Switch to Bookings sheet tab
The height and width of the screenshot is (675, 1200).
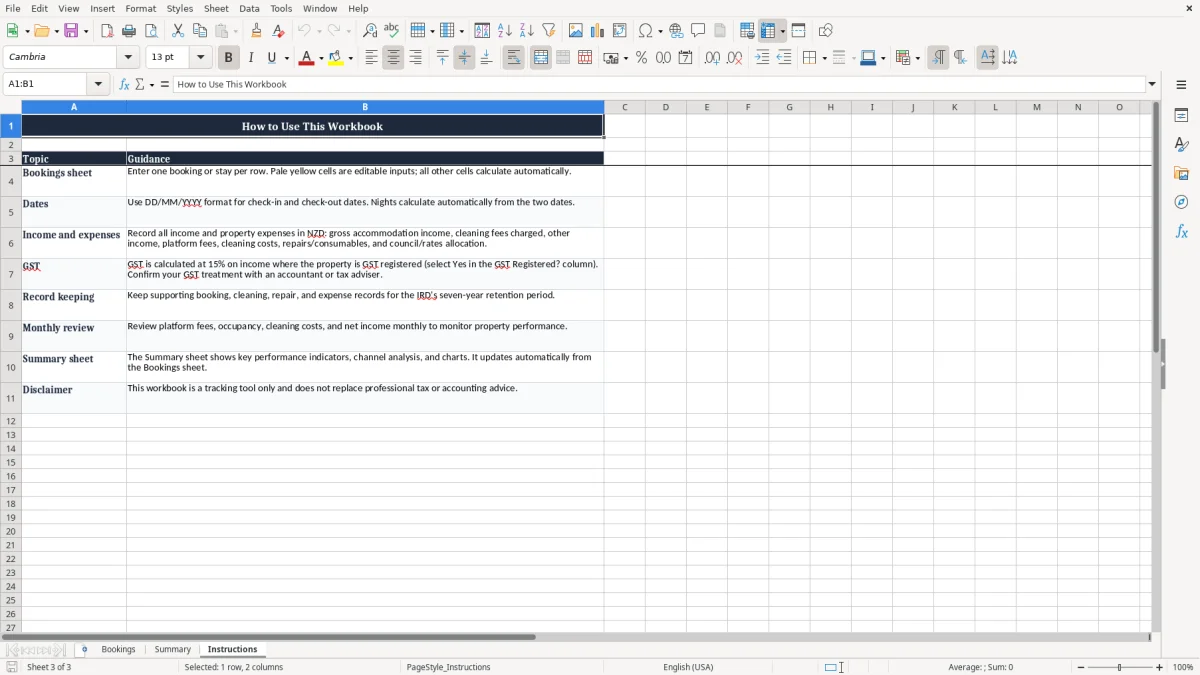118,650
